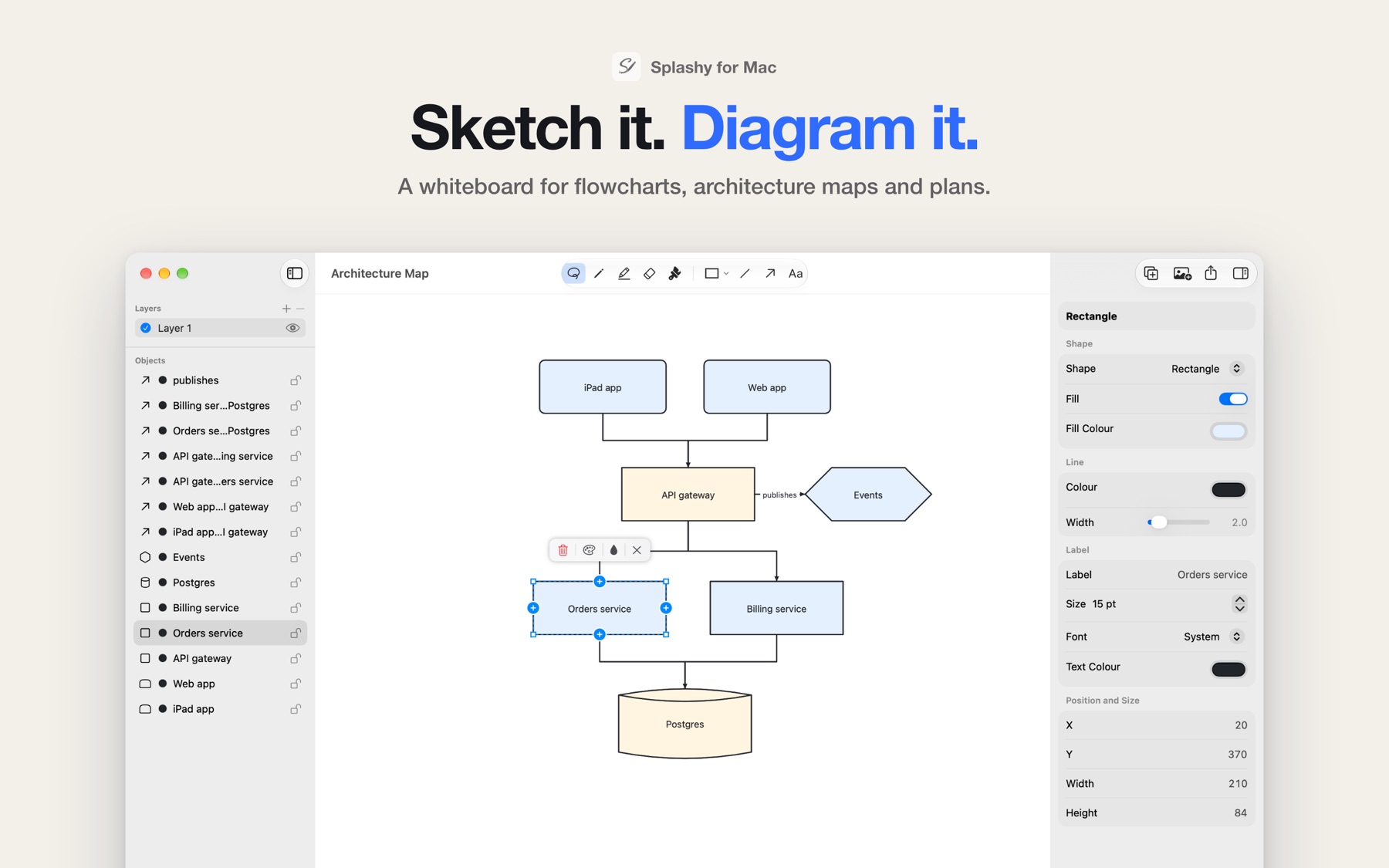Image resolution: width=1389 pixels, height=868 pixels.
Task: Lock the Orders service object
Action: pos(296,633)
